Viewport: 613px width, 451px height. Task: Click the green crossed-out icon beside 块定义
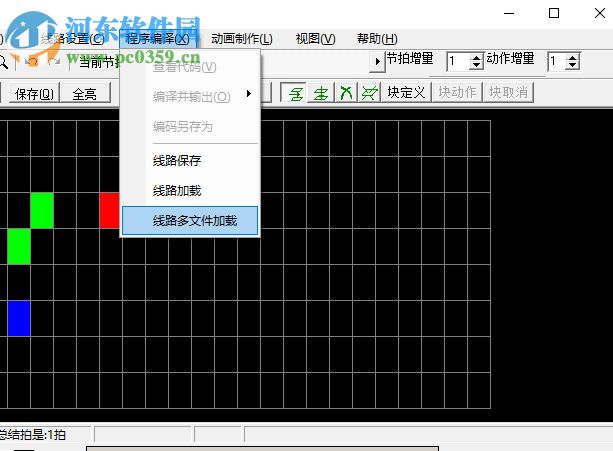[369, 93]
